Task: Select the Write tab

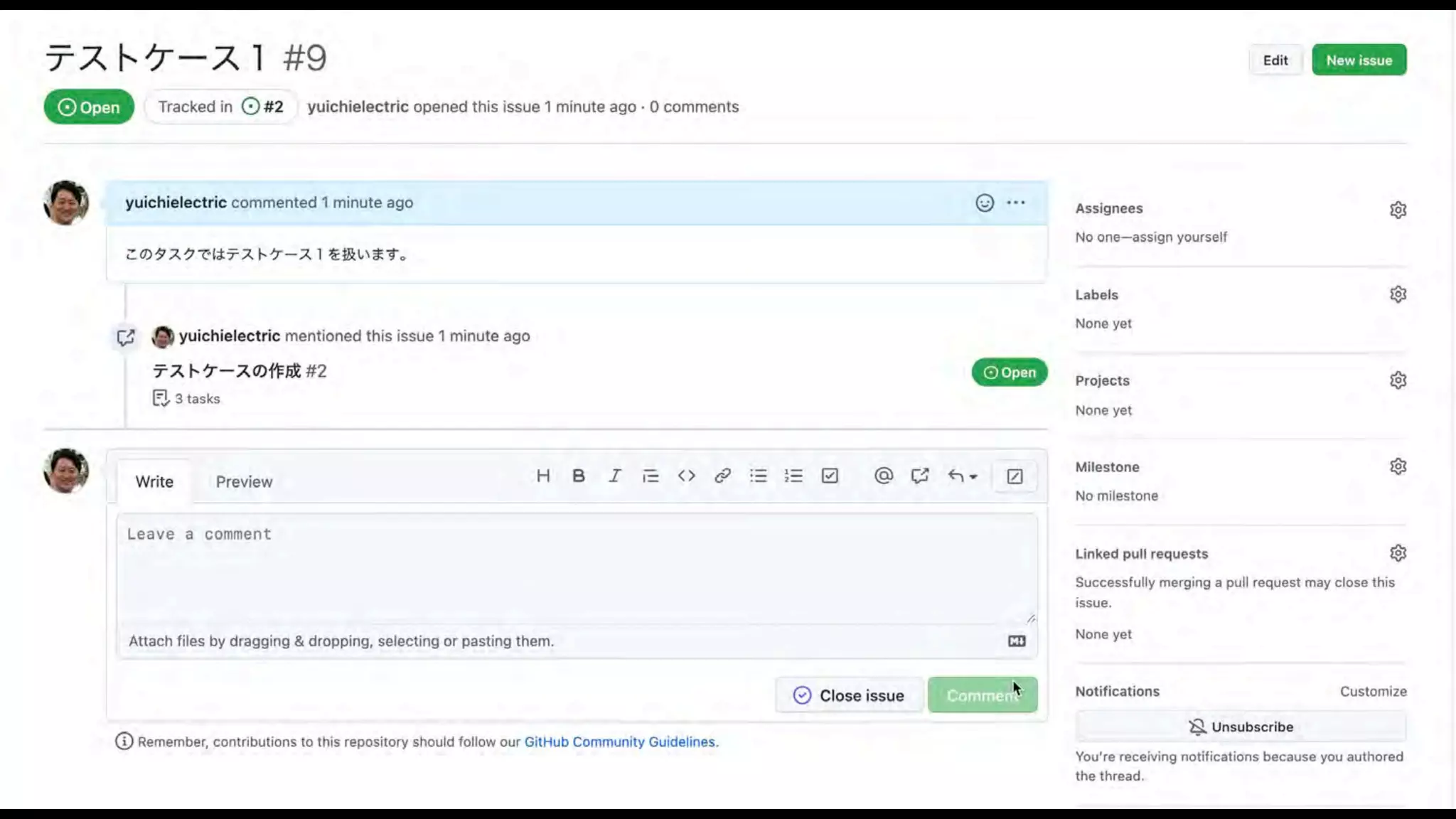Action: pyautogui.click(x=154, y=482)
